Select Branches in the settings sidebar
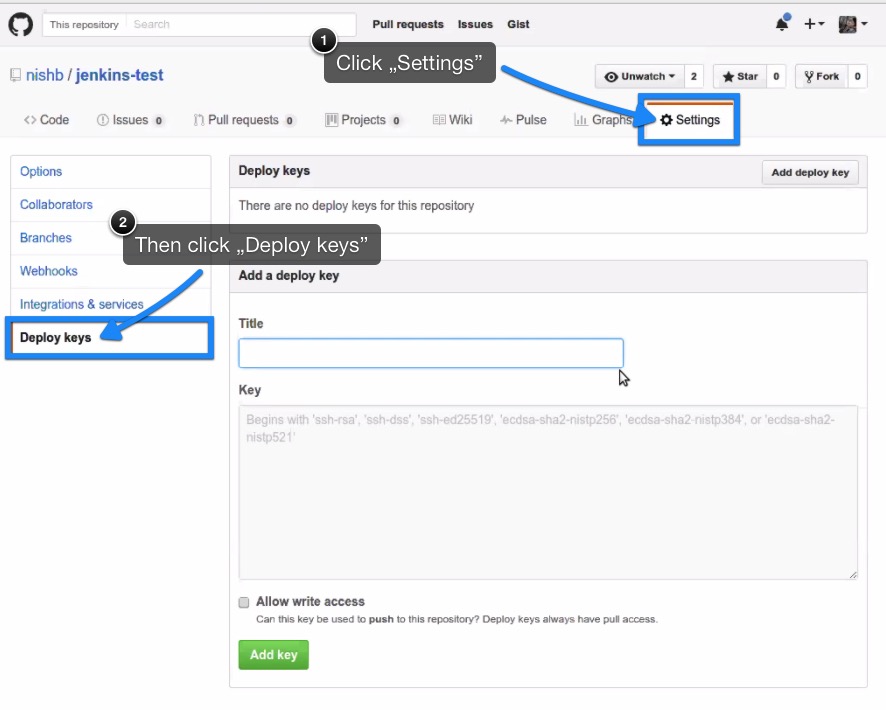This screenshot has width=886, height=710. click(111, 238)
